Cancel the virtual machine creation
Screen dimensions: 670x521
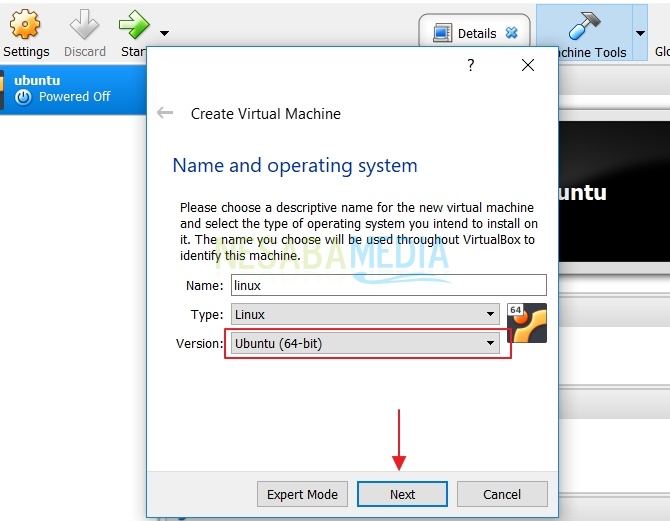click(x=502, y=494)
